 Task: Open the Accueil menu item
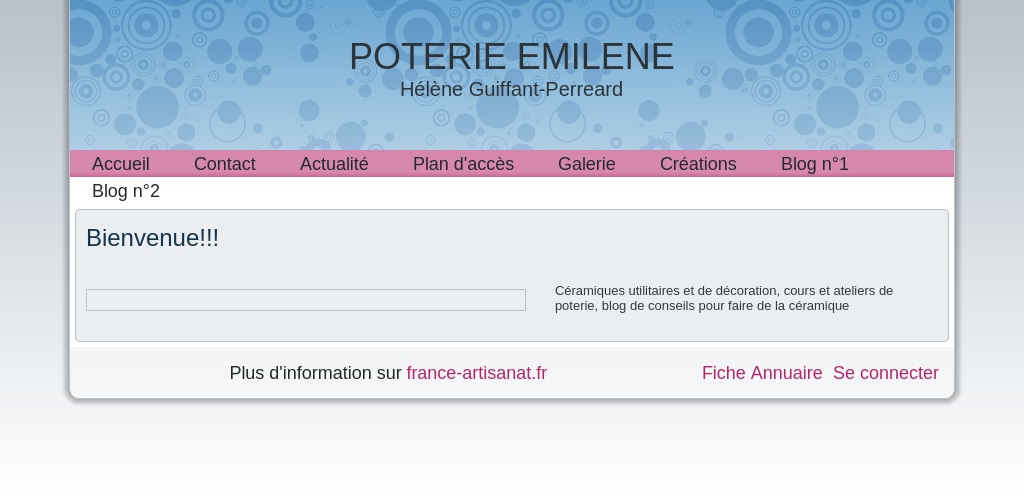point(121,164)
